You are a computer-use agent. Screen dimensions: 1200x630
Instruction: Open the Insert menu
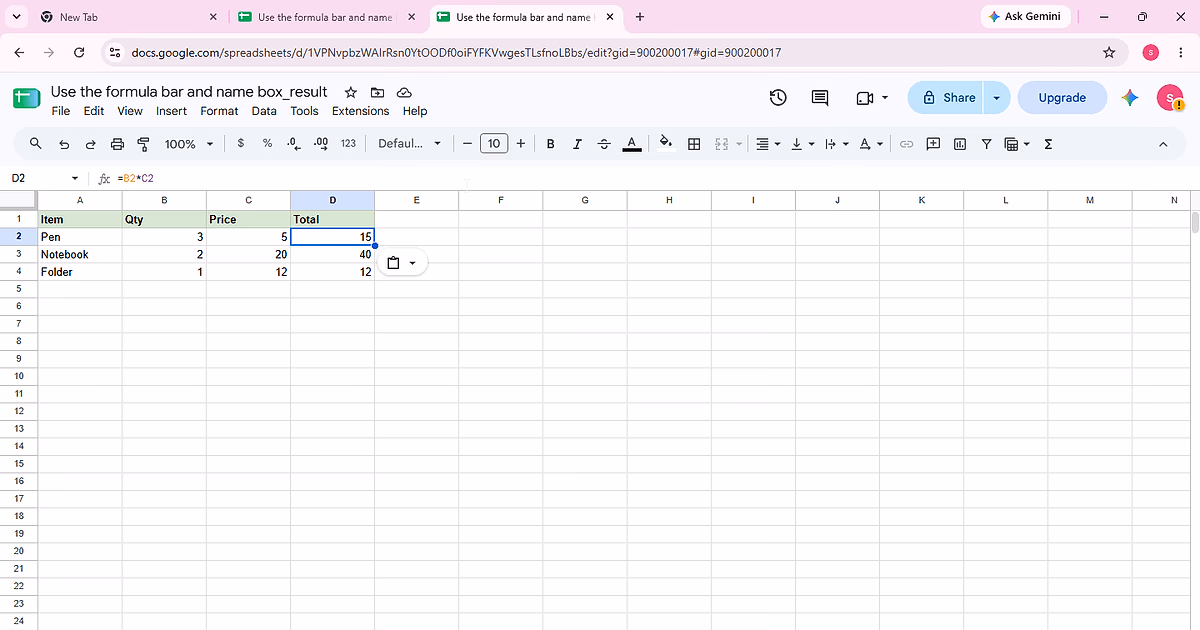point(171,111)
